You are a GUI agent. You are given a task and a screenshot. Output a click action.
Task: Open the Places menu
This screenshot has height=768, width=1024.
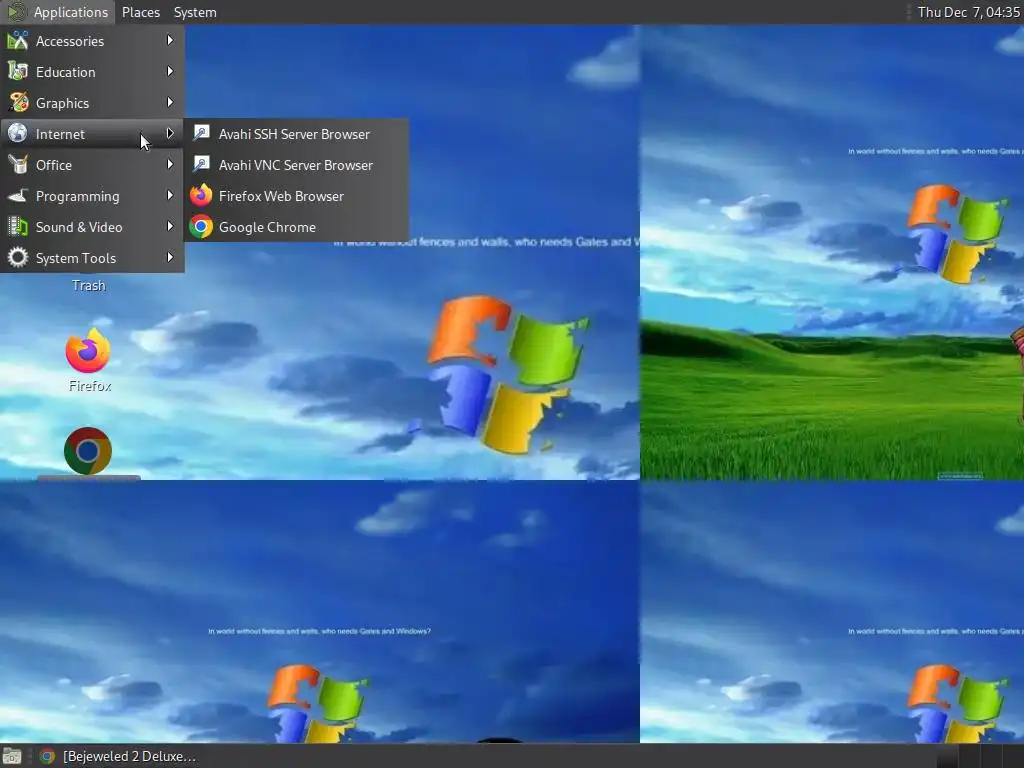pyautogui.click(x=140, y=12)
